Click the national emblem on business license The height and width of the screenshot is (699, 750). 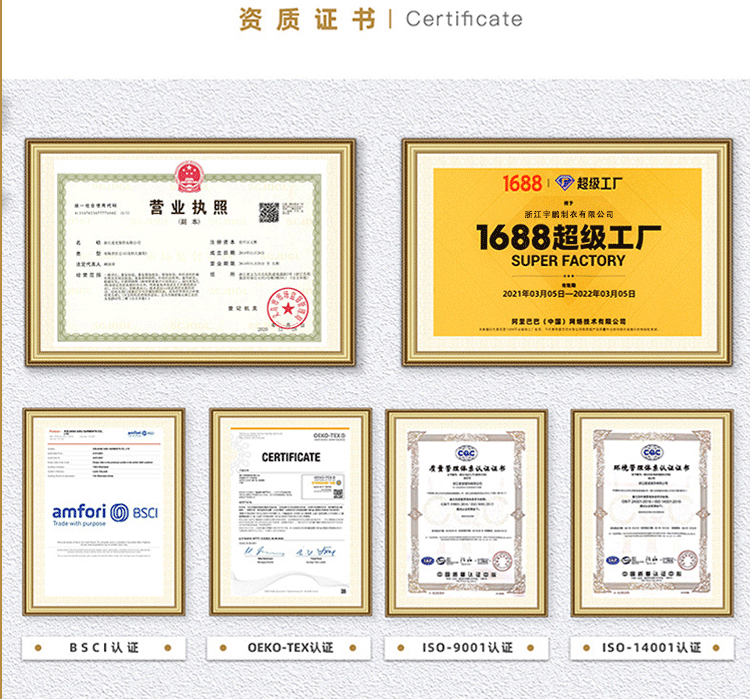(188, 177)
